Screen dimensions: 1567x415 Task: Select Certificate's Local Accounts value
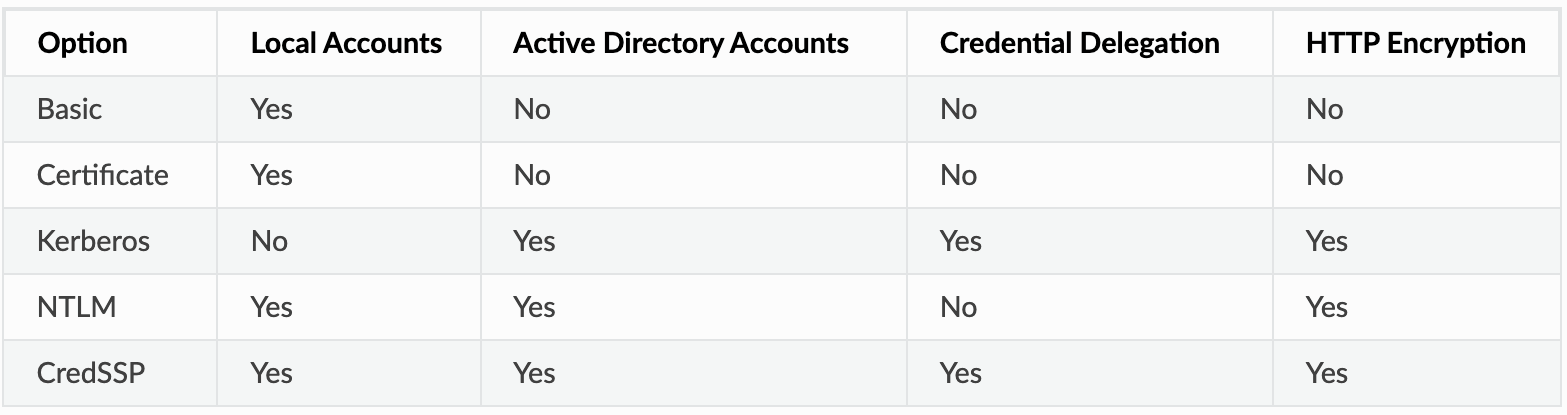click(x=271, y=175)
